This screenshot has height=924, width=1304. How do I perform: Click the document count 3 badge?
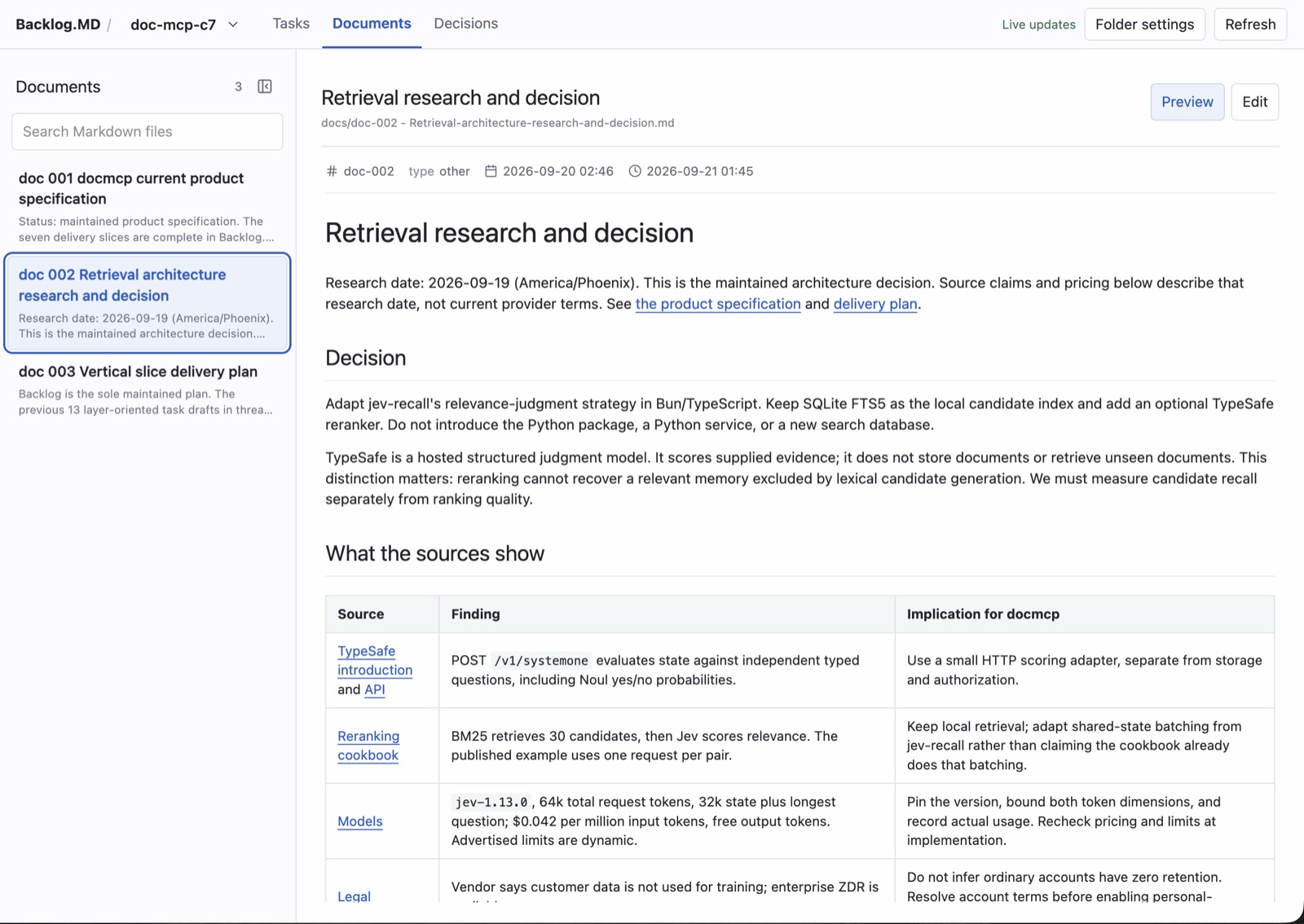(x=238, y=86)
